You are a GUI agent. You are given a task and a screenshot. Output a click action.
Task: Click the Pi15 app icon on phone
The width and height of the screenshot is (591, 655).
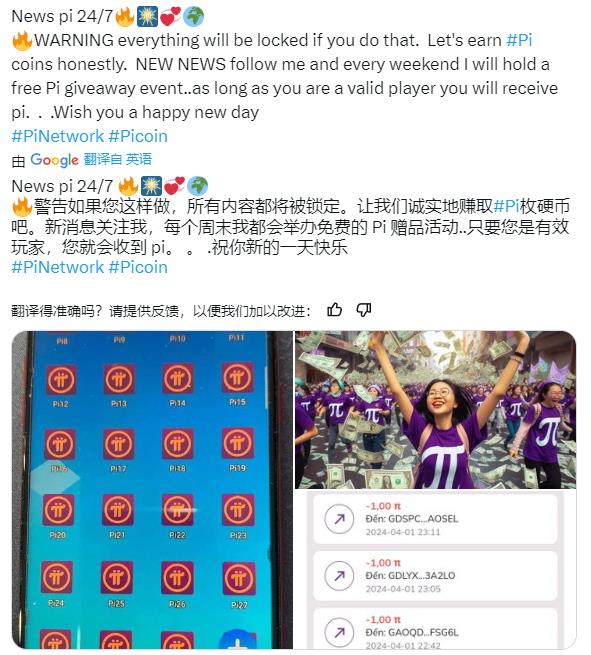tap(237, 378)
